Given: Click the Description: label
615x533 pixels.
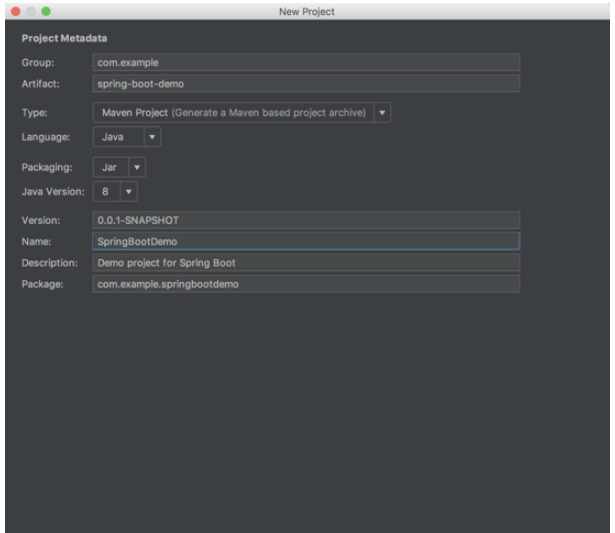Looking at the screenshot, I should point(49,262).
